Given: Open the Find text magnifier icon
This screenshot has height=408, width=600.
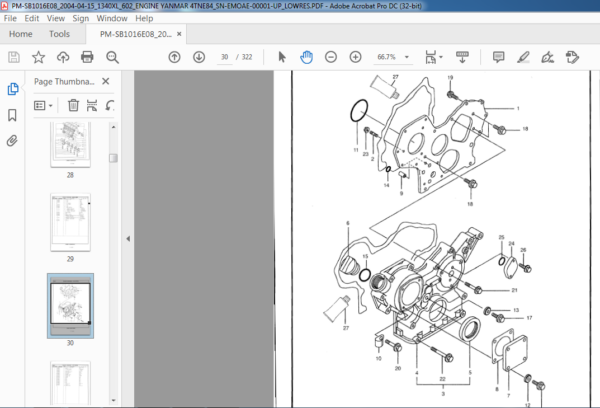Looking at the screenshot, I should coord(112,57).
